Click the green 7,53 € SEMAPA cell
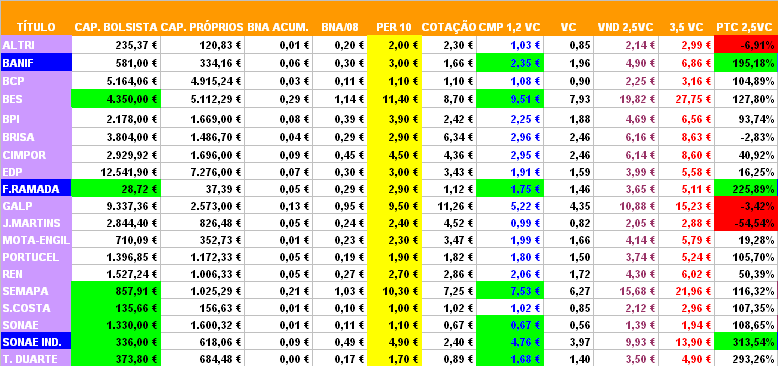 [510, 291]
